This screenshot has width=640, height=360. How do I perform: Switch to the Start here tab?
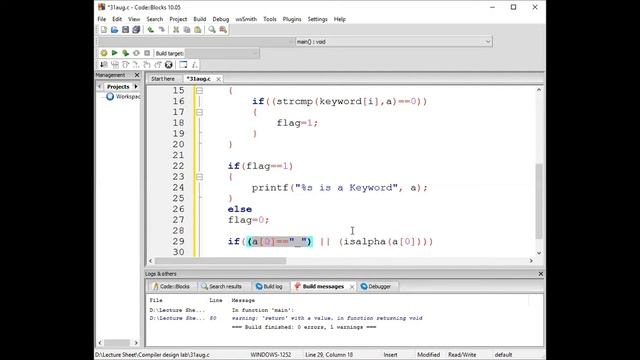(163, 79)
